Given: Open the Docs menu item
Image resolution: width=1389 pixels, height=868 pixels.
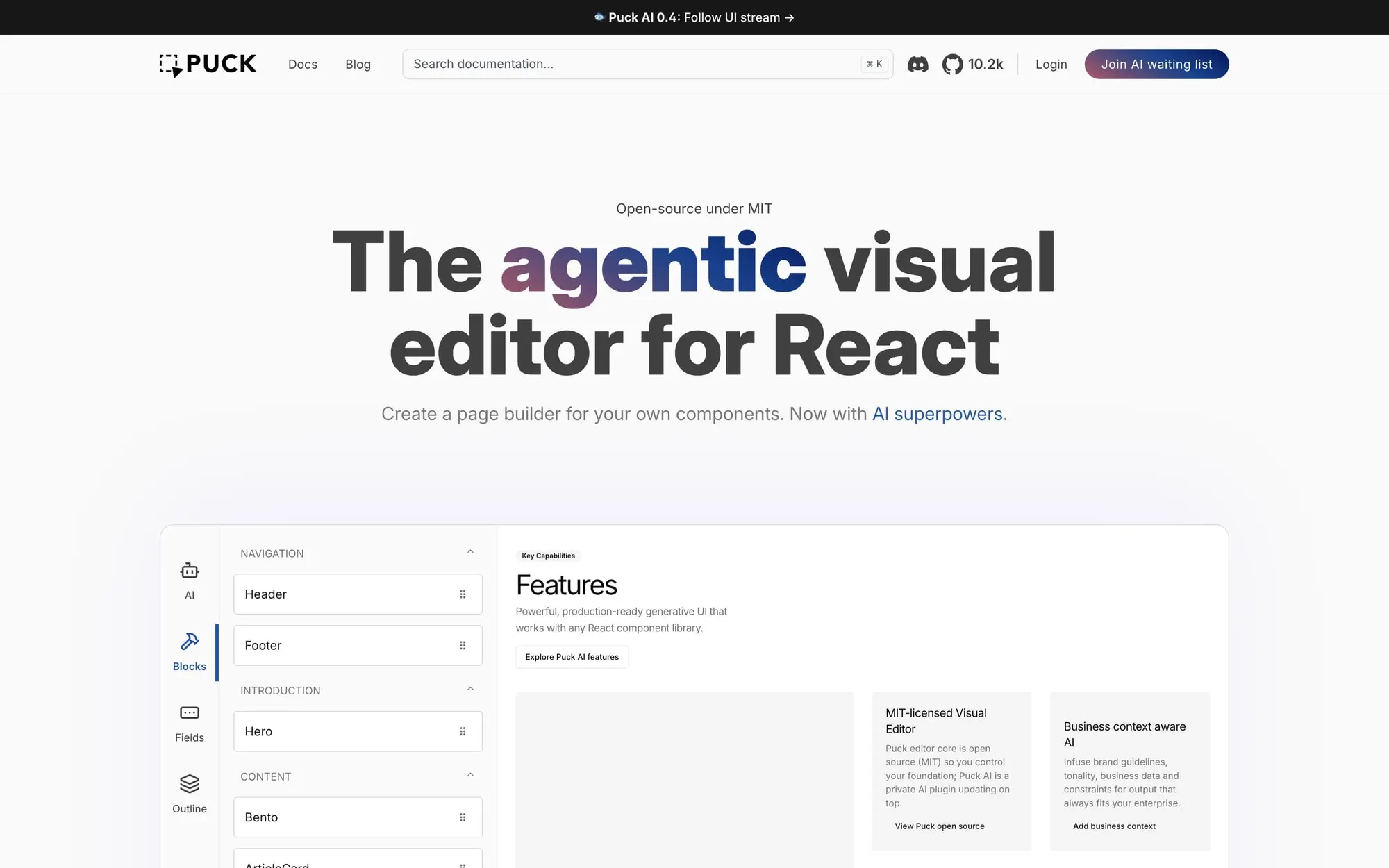Looking at the screenshot, I should [x=302, y=65].
